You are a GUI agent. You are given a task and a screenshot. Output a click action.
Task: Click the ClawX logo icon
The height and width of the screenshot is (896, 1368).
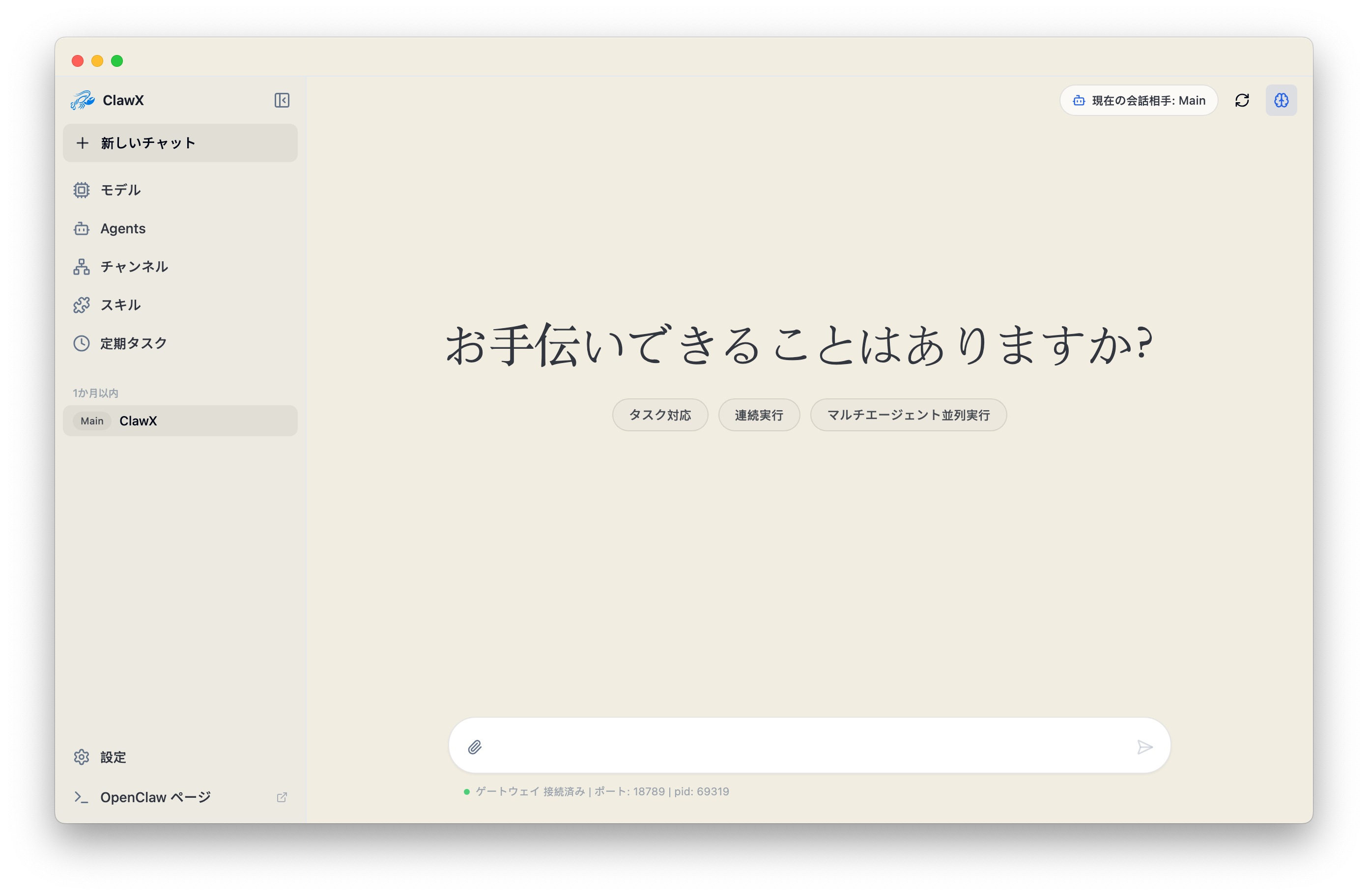tap(83, 100)
